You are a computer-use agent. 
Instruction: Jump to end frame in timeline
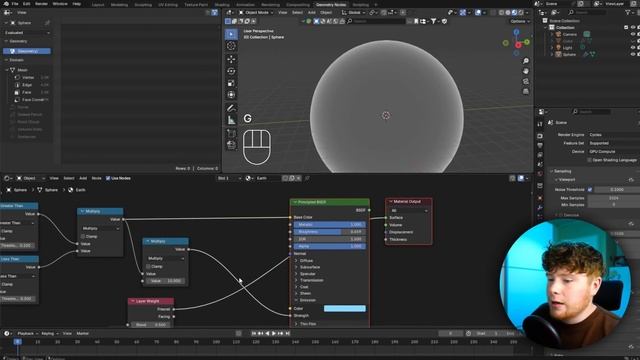288,333
